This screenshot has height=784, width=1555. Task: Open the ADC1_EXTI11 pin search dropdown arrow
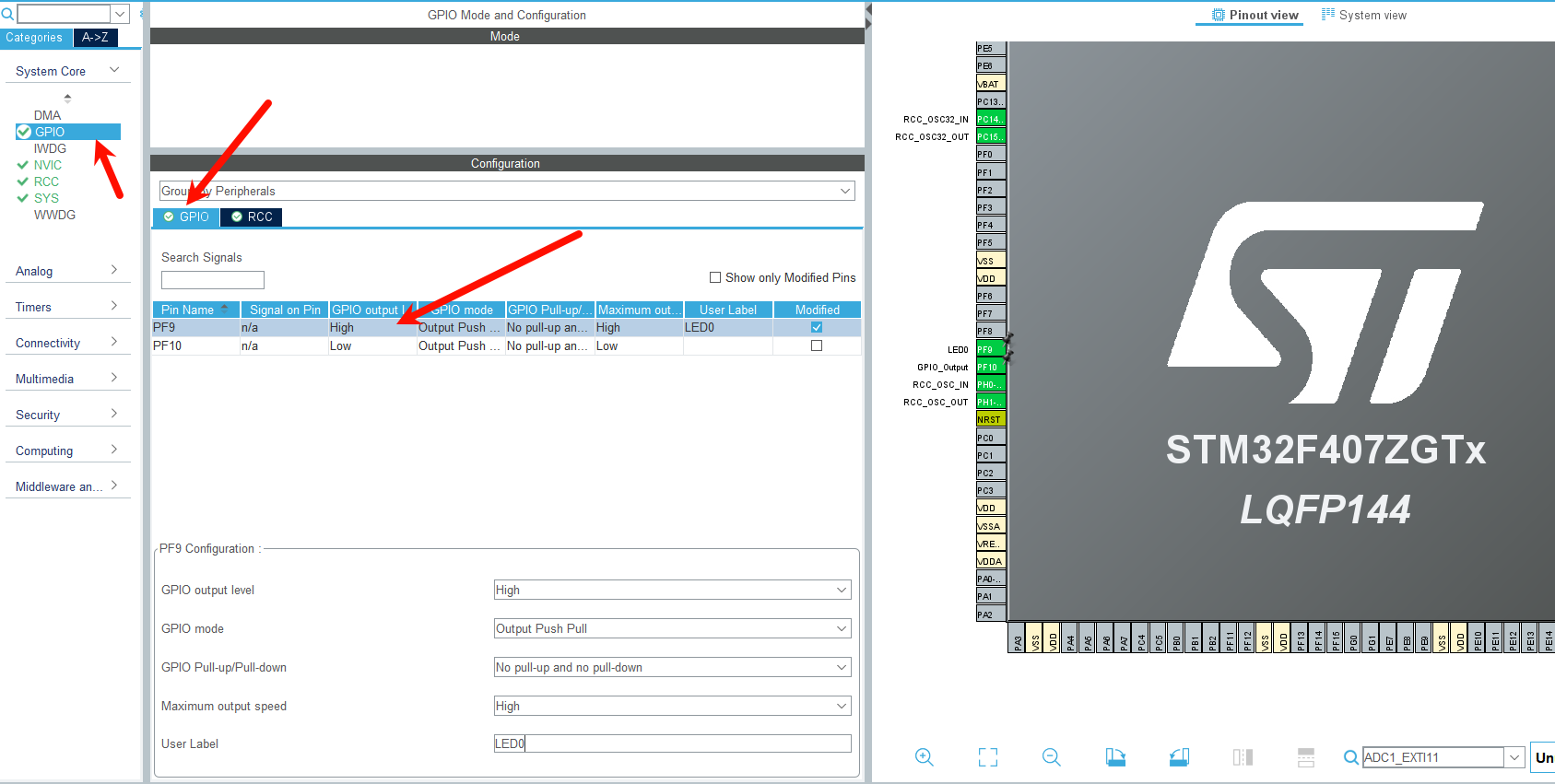click(1514, 757)
